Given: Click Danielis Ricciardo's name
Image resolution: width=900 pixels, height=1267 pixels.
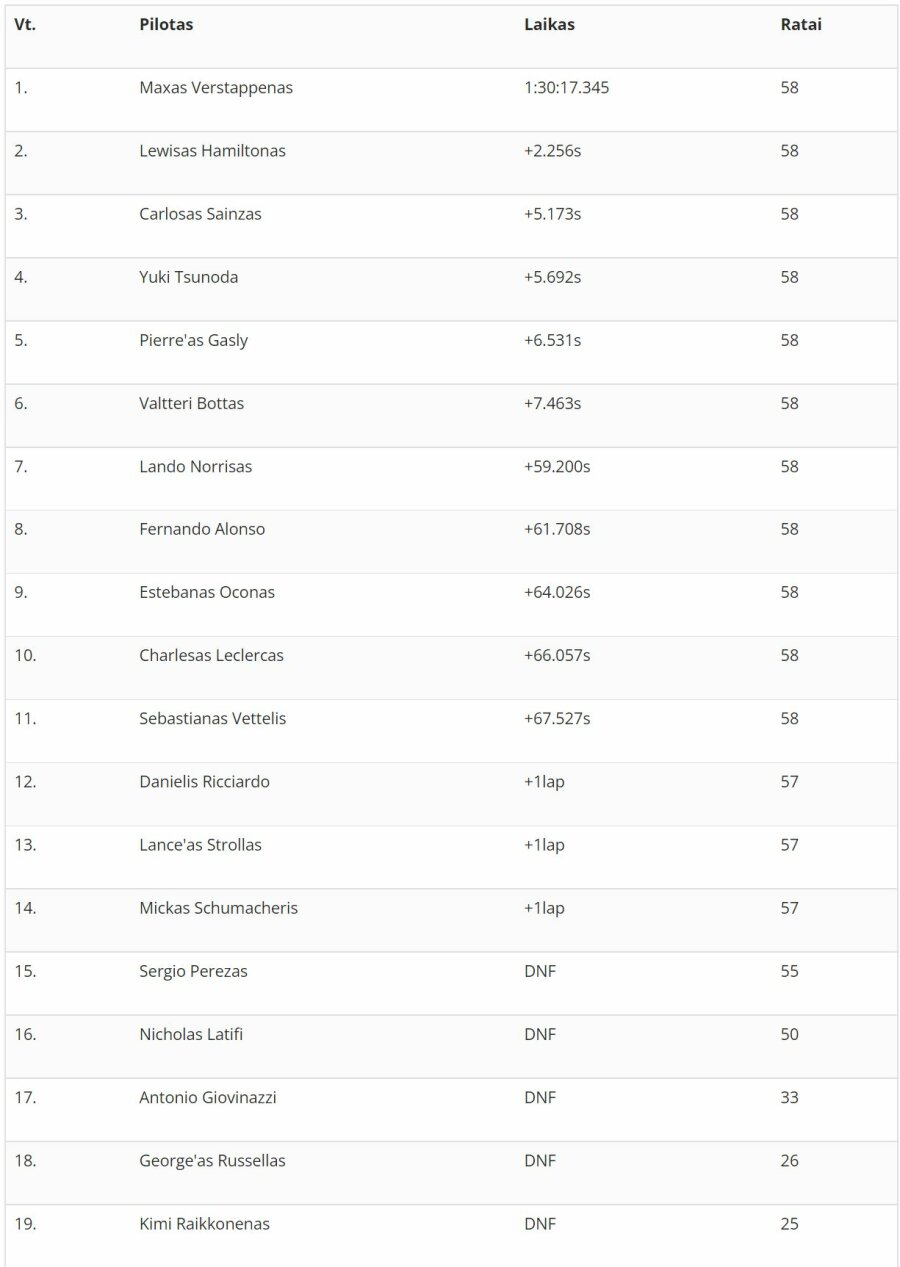Looking at the screenshot, I should 204,781.
